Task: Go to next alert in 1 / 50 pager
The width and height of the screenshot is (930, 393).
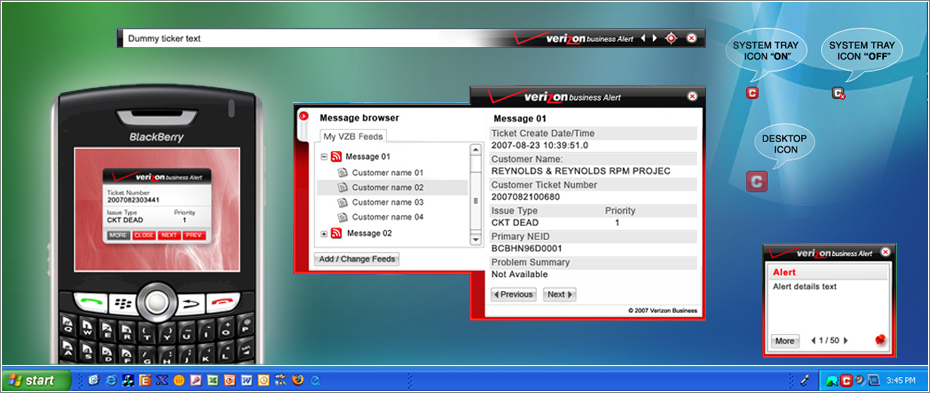Action: coord(846,341)
